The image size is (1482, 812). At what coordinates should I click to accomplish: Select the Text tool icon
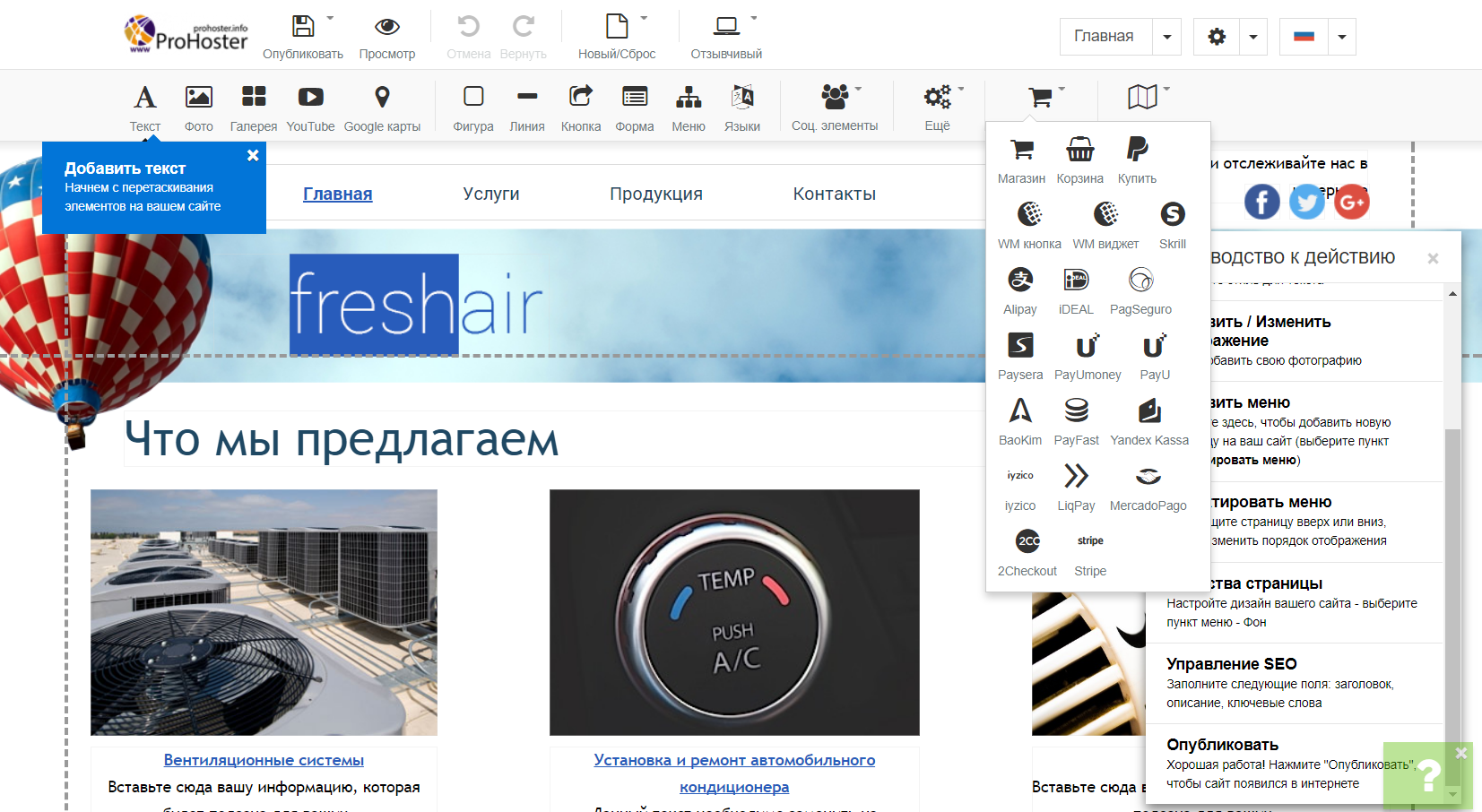tap(144, 98)
